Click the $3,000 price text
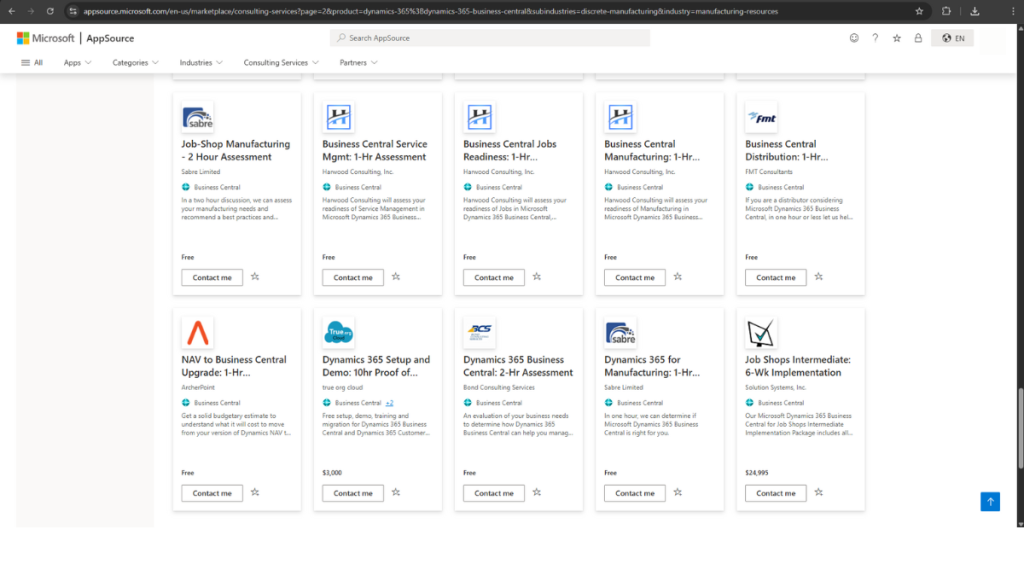The image size is (1024, 576). [x=332, y=473]
